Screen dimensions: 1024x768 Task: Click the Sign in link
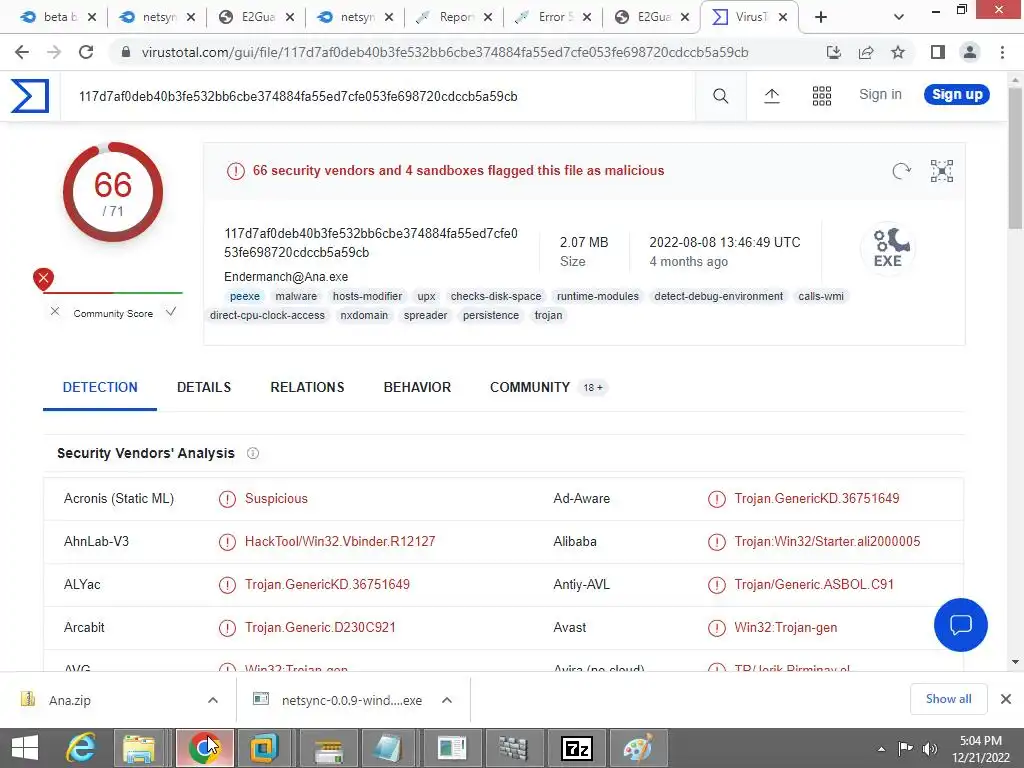(880, 95)
